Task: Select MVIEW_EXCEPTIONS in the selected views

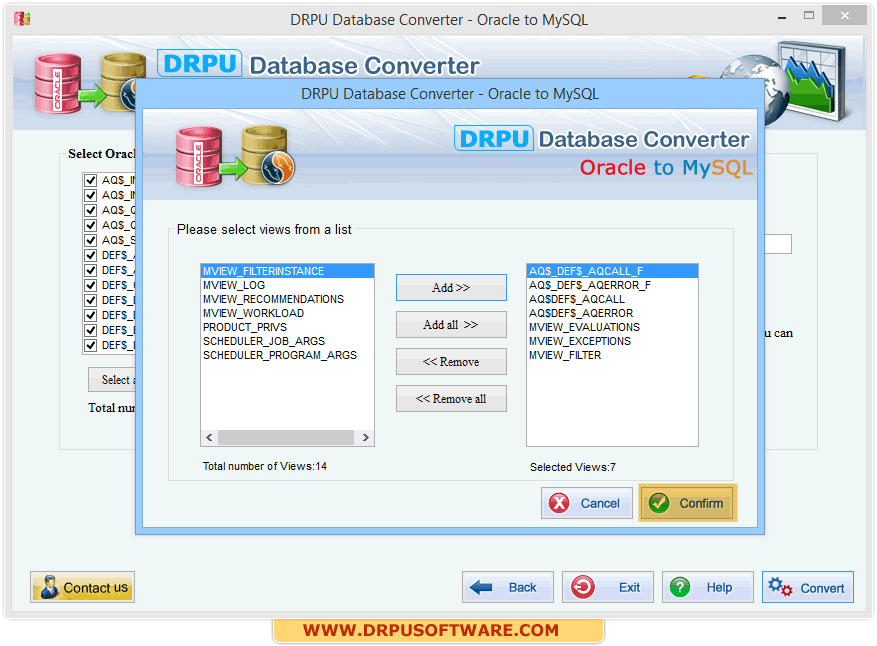Action: coord(612,341)
